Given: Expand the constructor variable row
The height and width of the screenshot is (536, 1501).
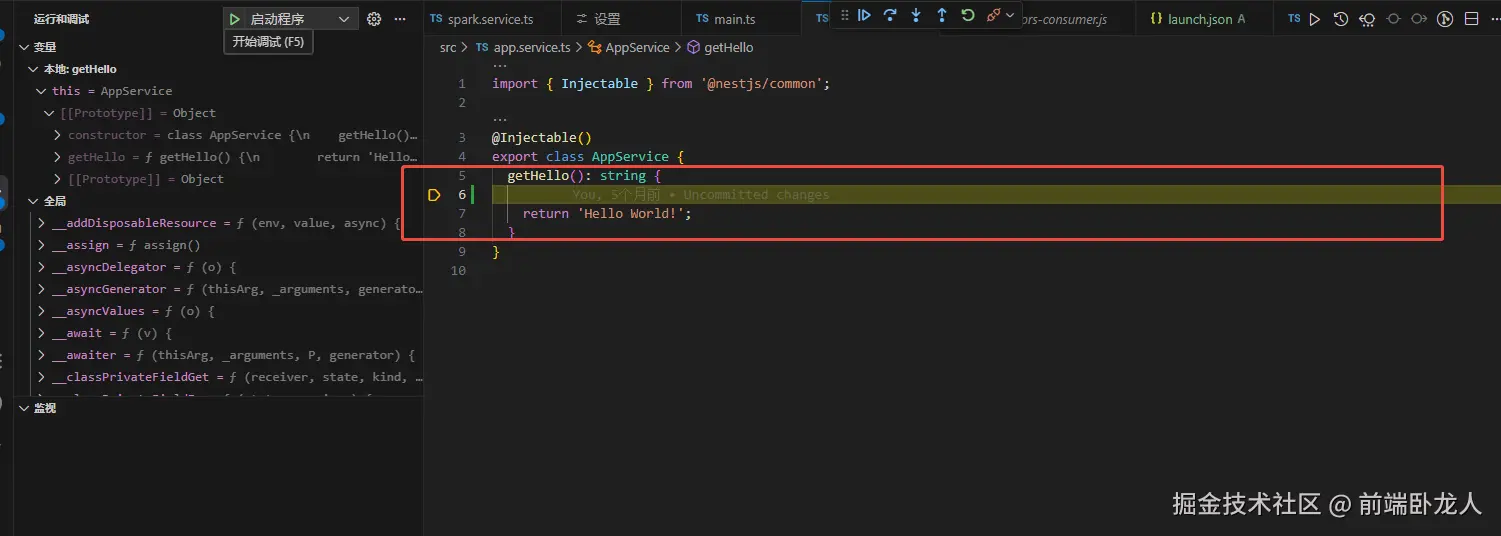Looking at the screenshot, I should click(x=57, y=135).
